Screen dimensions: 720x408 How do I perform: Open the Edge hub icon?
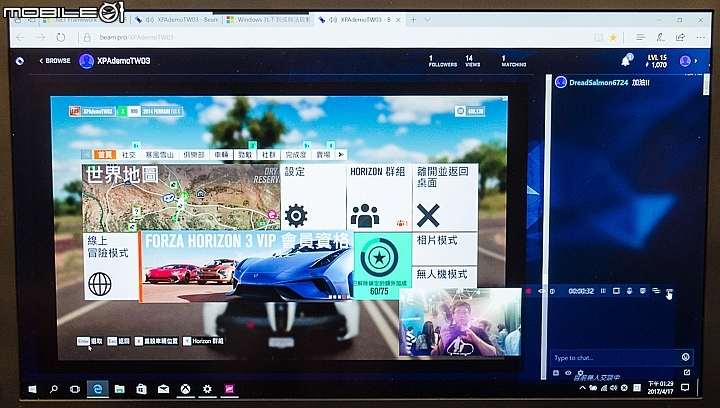[x=641, y=37]
